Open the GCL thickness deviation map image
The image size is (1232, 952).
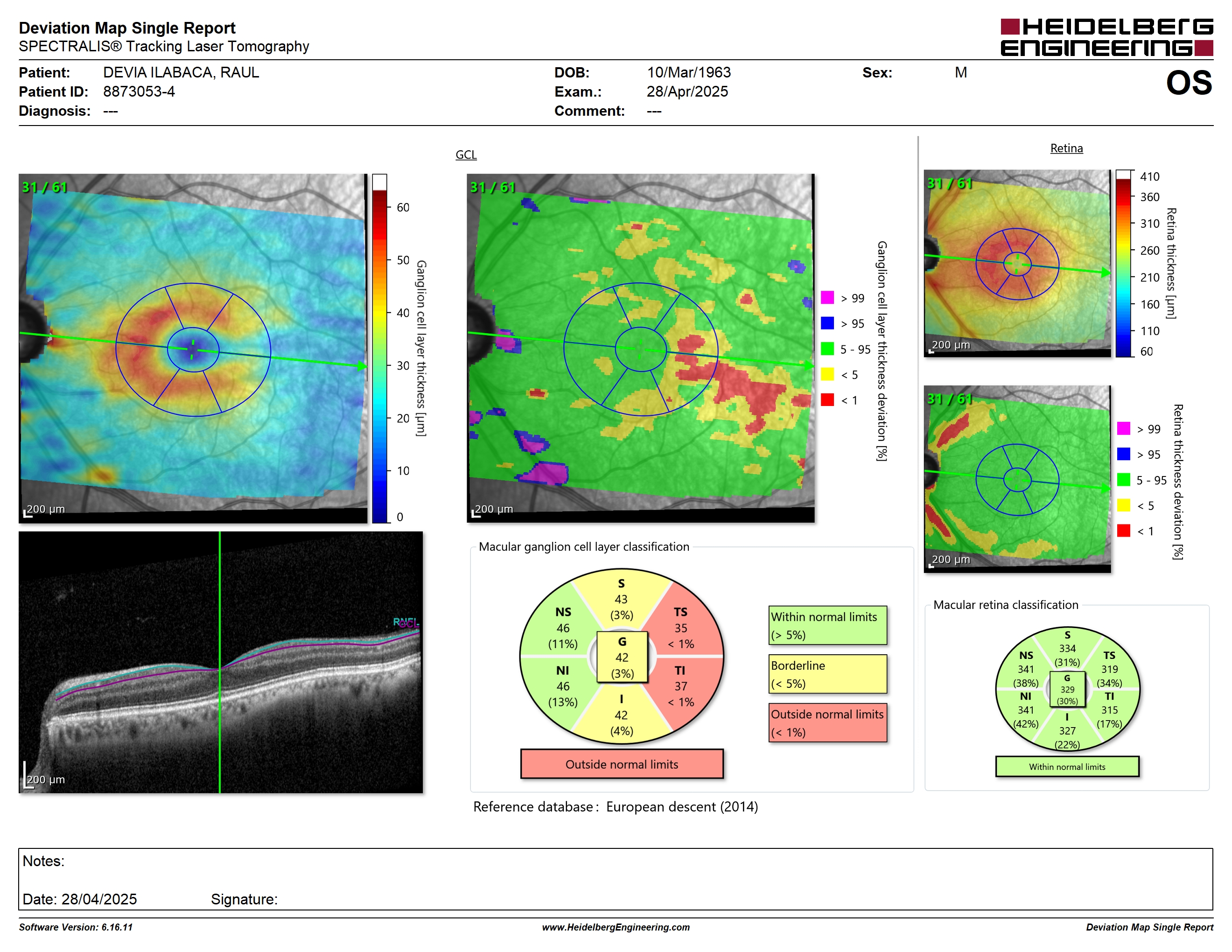pos(641,348)
